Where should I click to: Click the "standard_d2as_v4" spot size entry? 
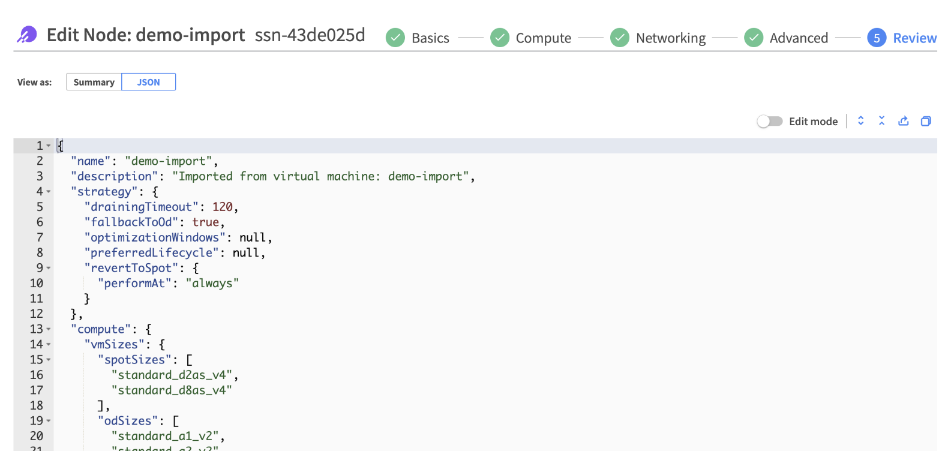(172, 374)
